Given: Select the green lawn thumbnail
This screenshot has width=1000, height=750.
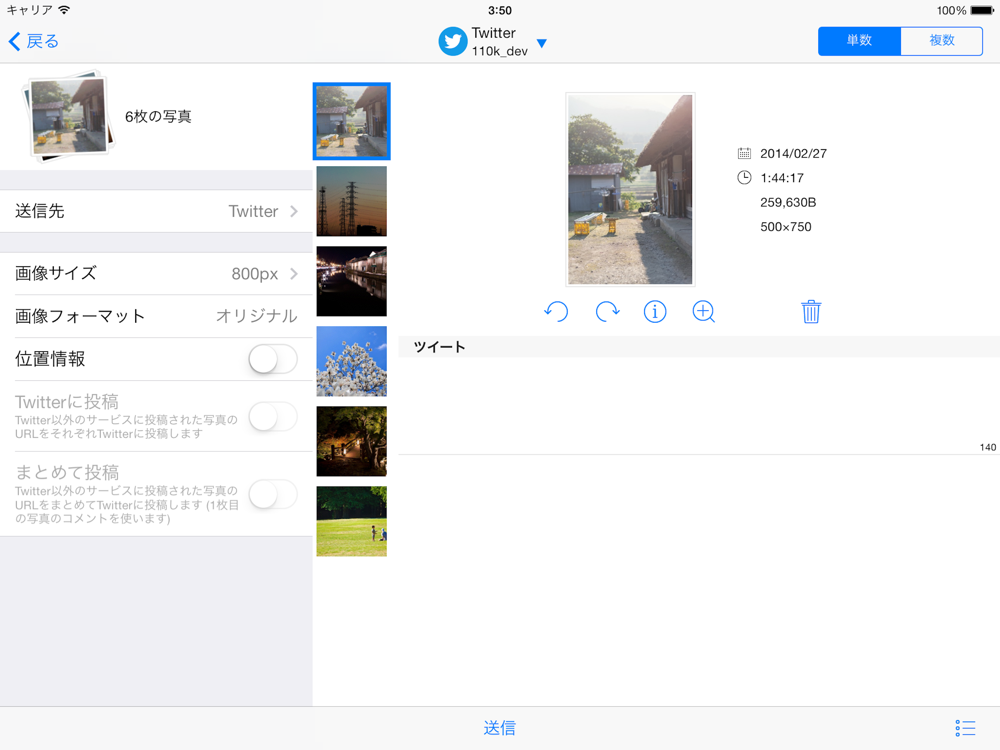Looking at the screenshot, I should pyautogui.click(x=351, y=522).
